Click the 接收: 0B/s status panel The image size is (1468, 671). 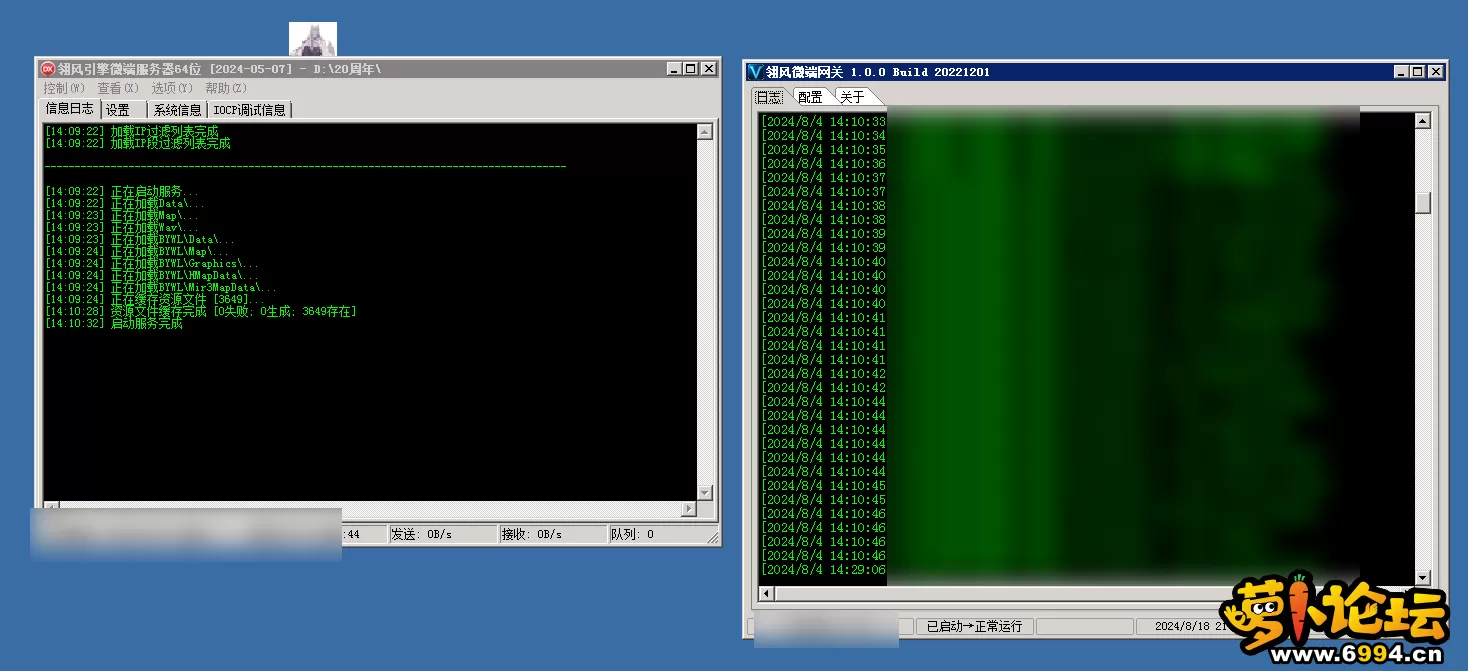pyautogui.click(x=552, y=534)
